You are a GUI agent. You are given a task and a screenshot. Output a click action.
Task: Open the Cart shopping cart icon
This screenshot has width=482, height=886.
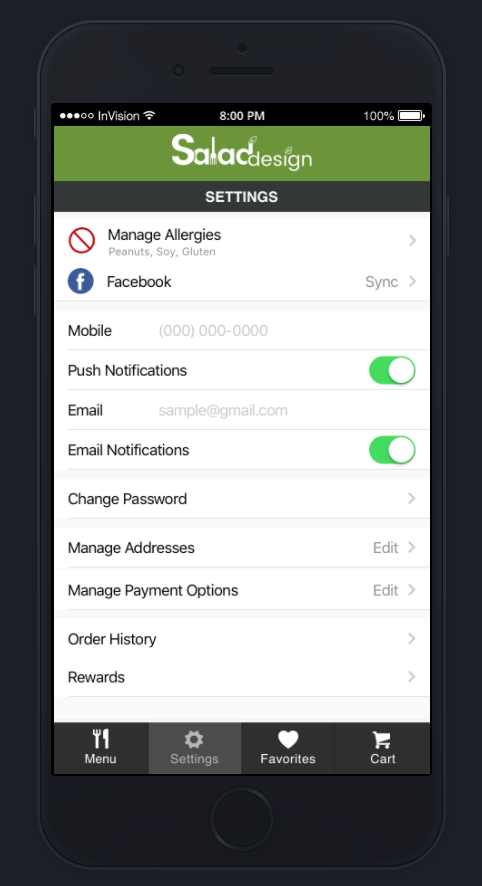coord(382,740)
